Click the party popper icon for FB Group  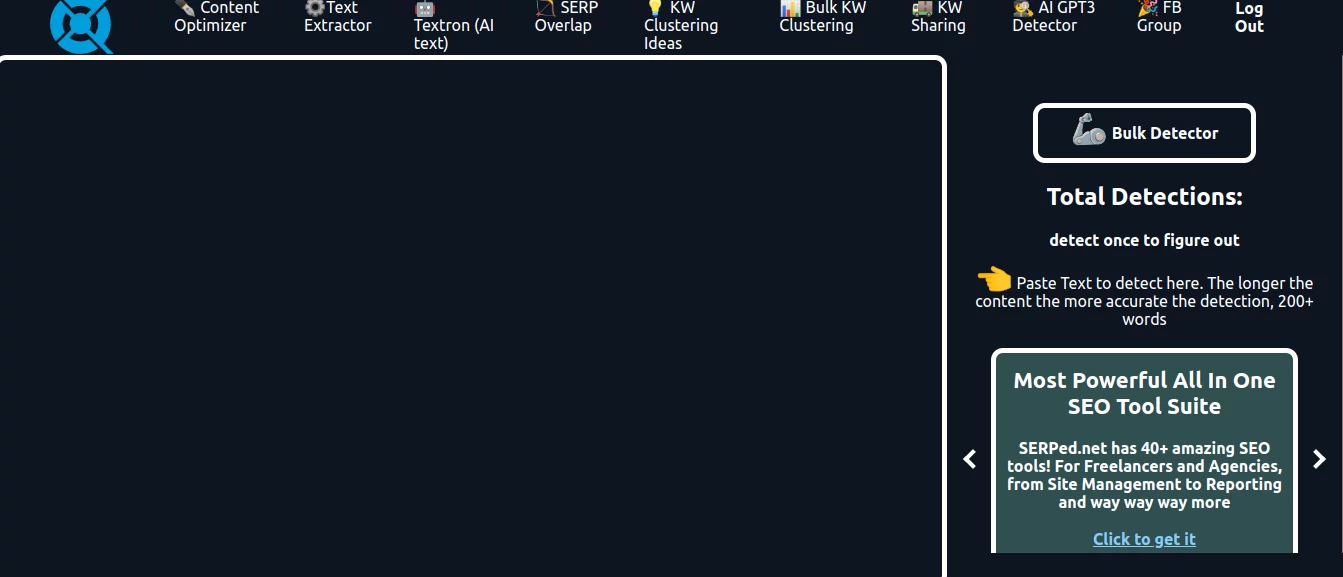click(x=1147, y=7)
